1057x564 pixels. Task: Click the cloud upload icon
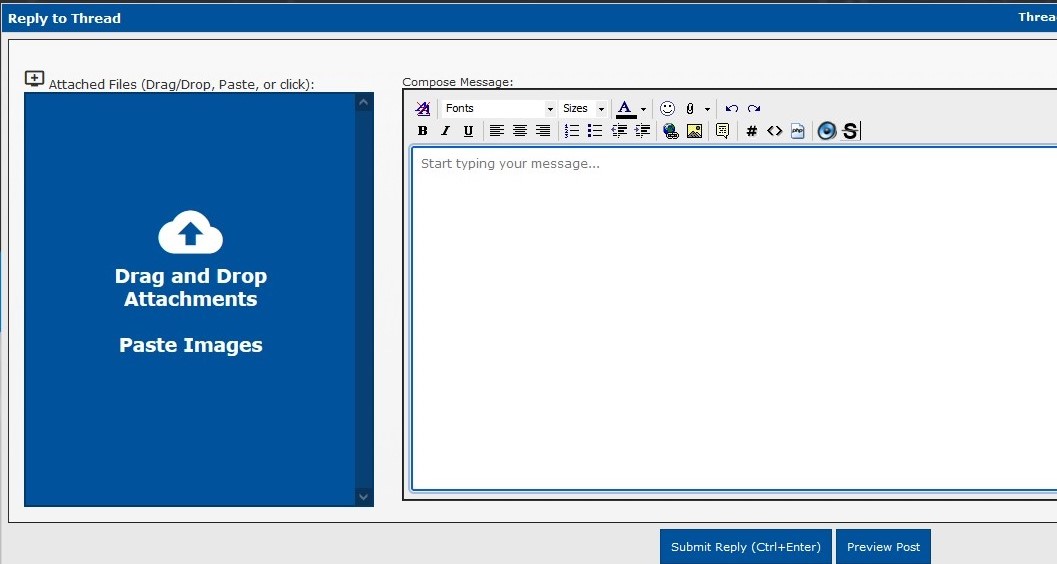[190, 232]
